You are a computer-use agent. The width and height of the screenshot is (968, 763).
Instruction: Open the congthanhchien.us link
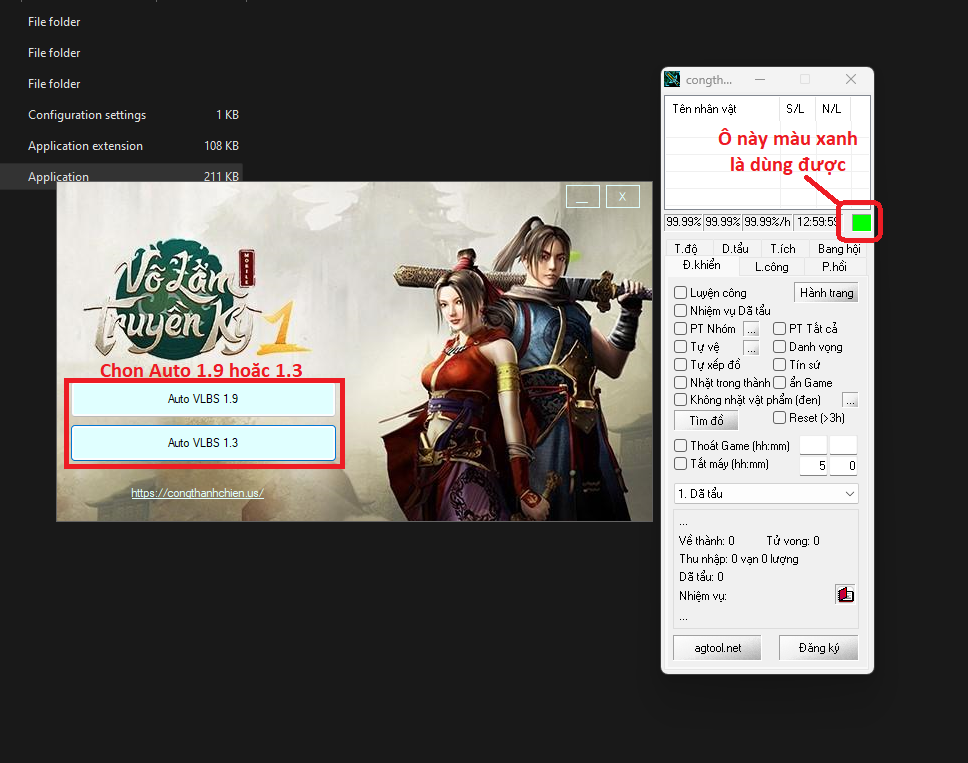click(197, 493)
